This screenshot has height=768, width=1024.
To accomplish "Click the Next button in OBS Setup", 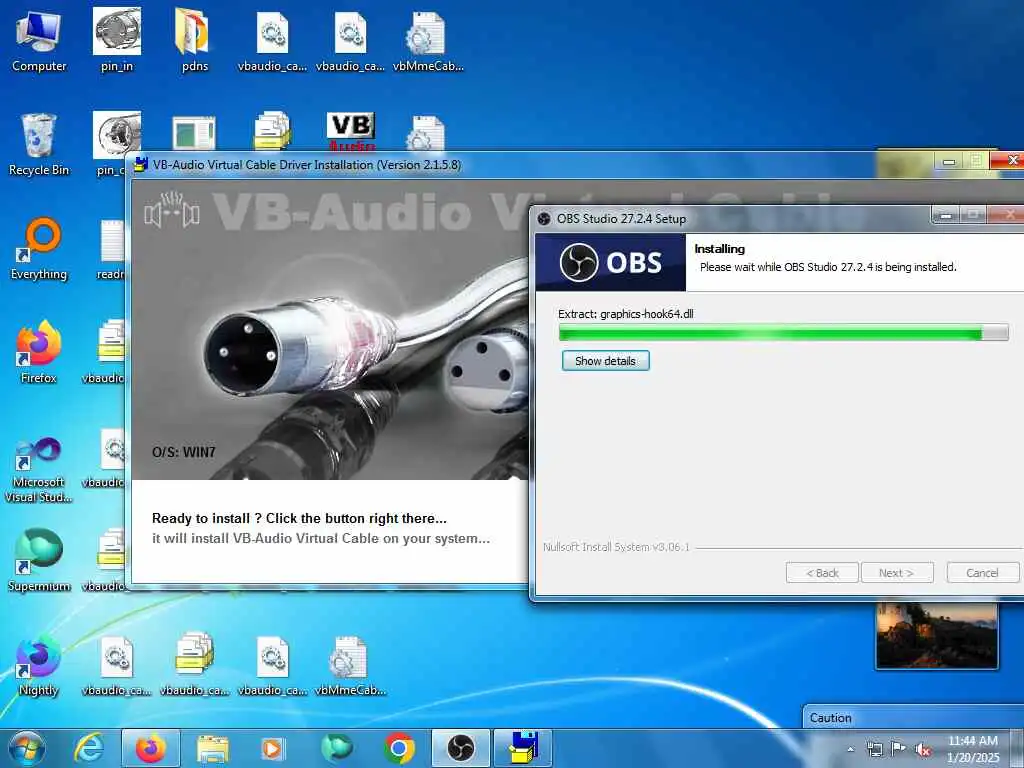I will 897,573.
